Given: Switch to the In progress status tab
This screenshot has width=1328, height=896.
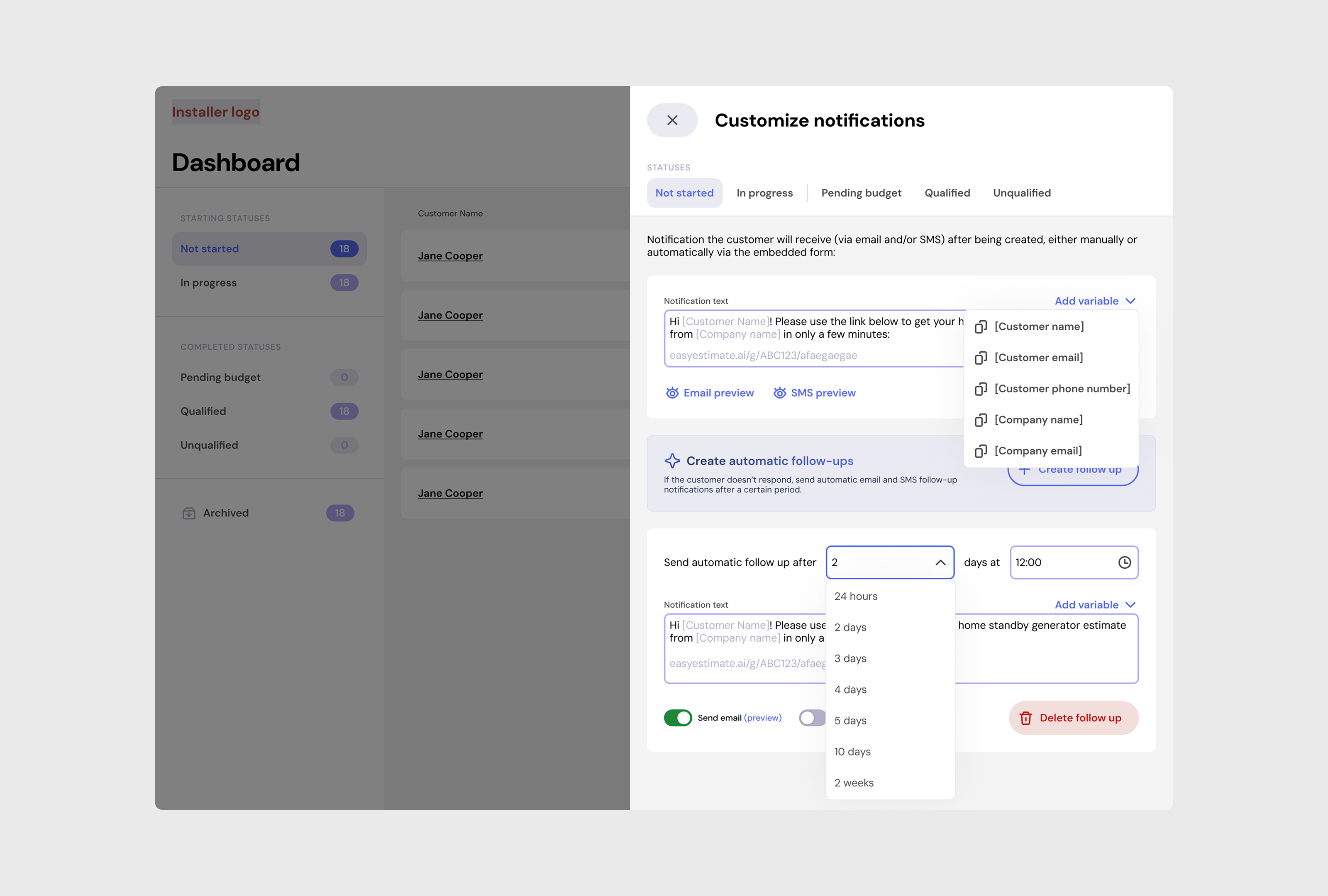Looking at the screenshot, I should pos(764,193).
